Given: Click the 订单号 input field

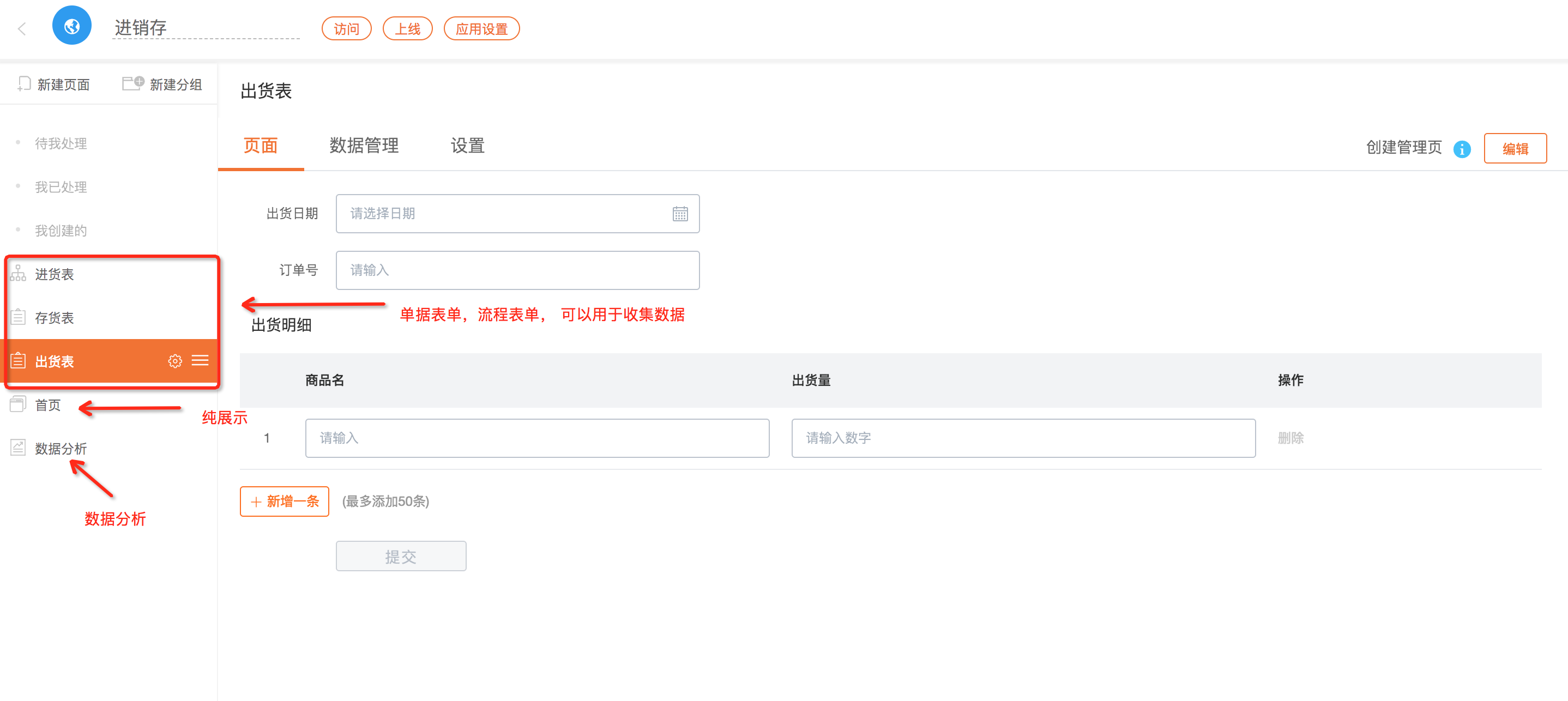Looking at the screenshot, I should [517, 270].
